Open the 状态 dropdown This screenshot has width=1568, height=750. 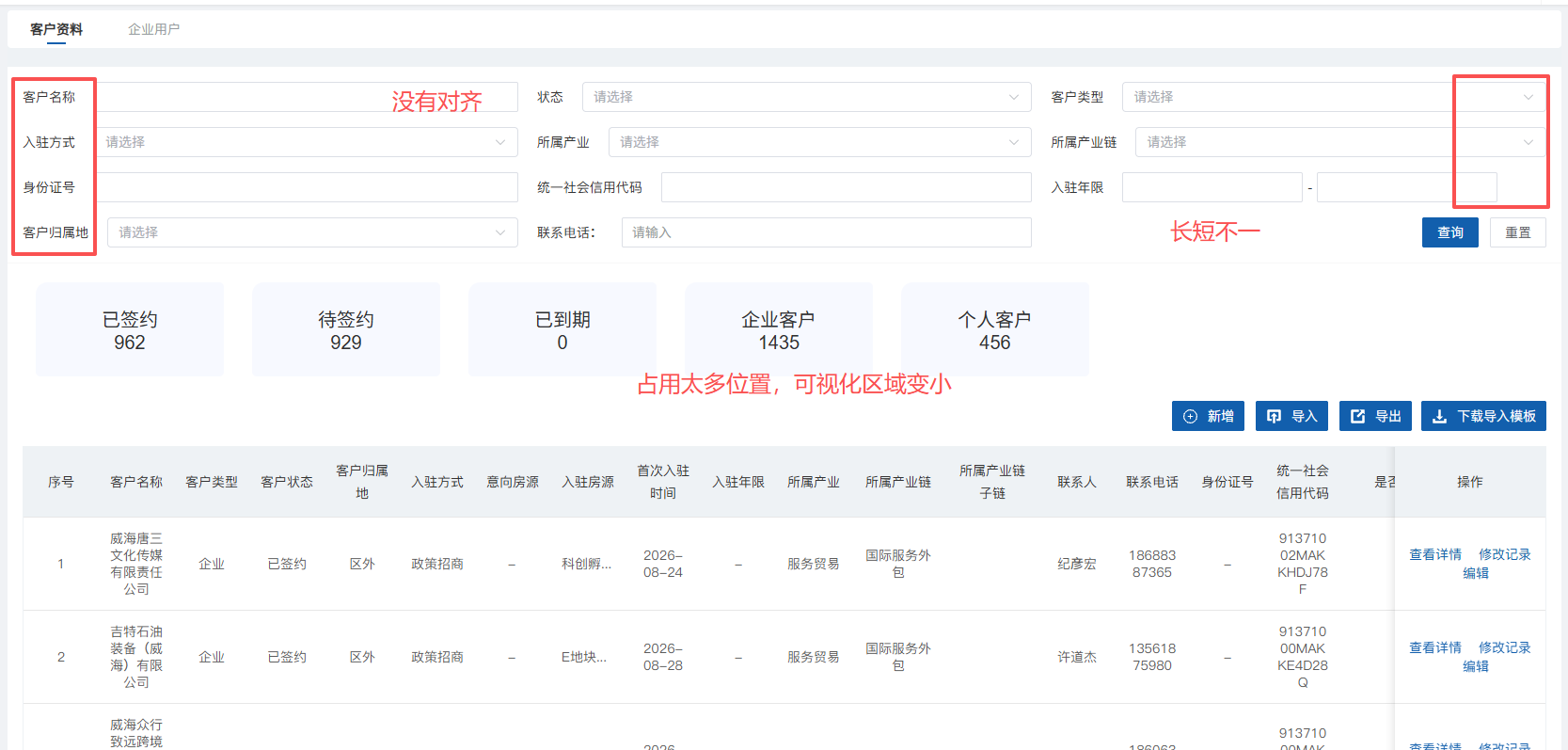tap(807, 97)
